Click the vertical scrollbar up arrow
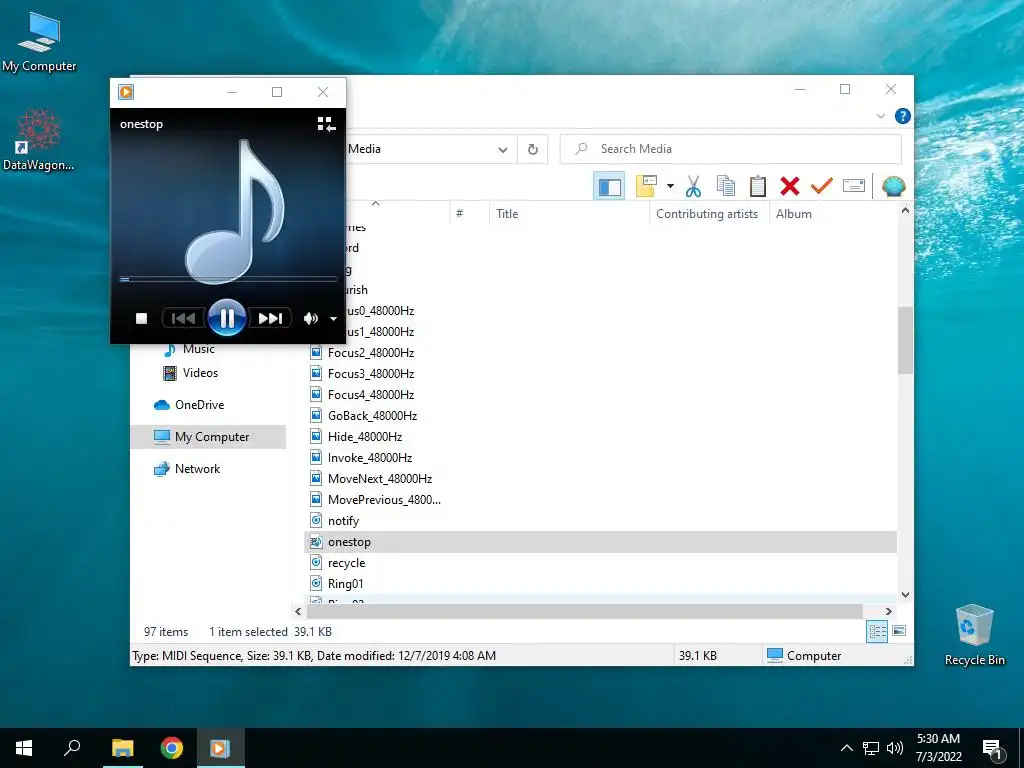 click(905, 210)
